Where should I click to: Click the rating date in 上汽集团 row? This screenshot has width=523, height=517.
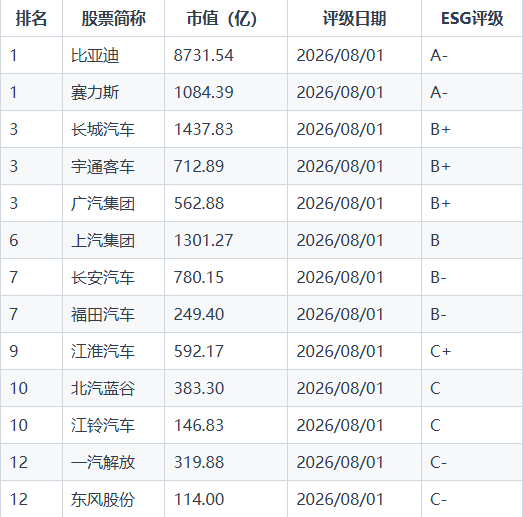(x=340, y=240)
